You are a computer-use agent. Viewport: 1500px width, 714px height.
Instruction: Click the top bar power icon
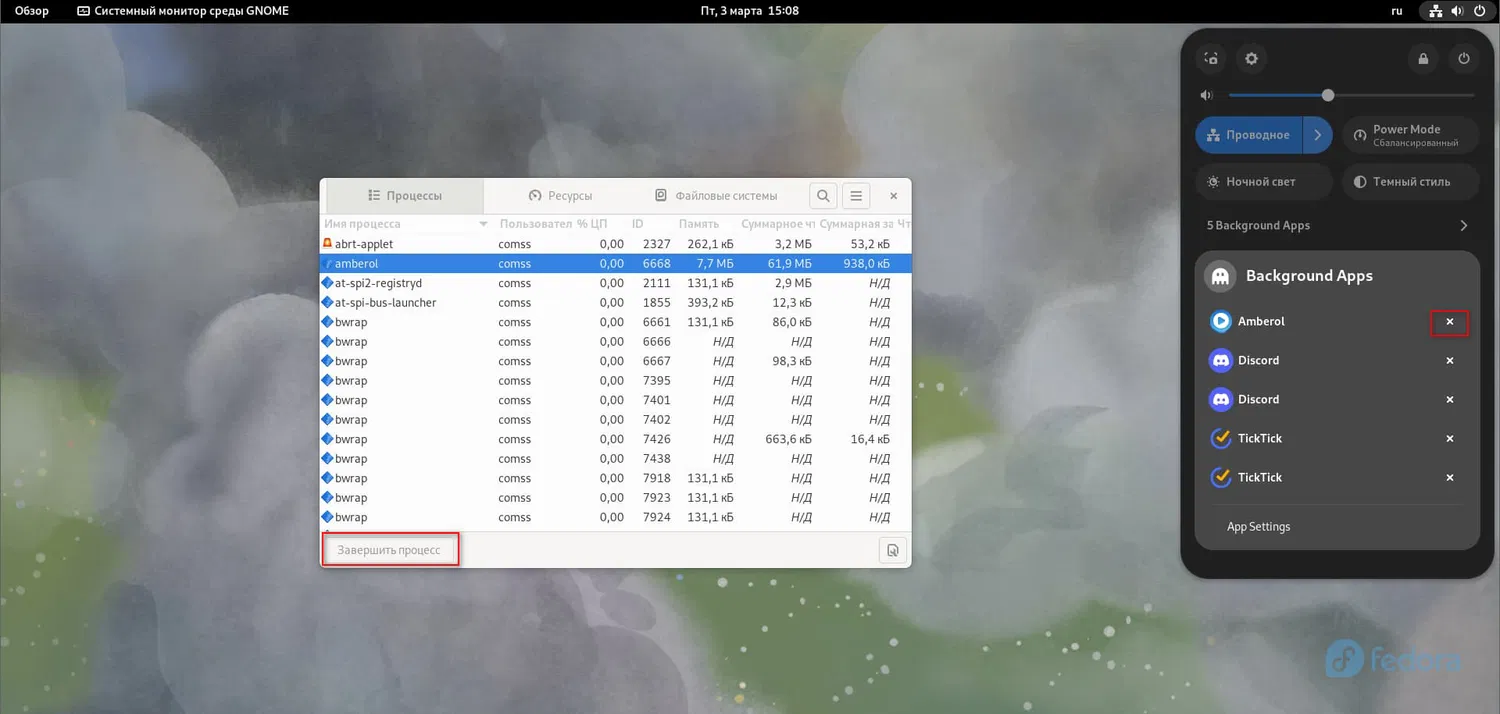(x=1479, y=11)
